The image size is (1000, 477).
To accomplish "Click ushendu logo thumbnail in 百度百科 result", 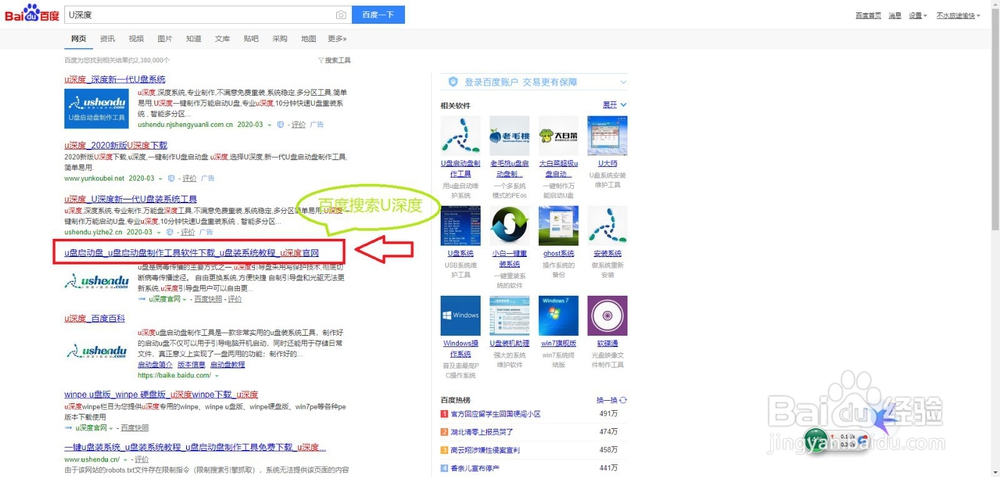I will [x=96, y=351].
